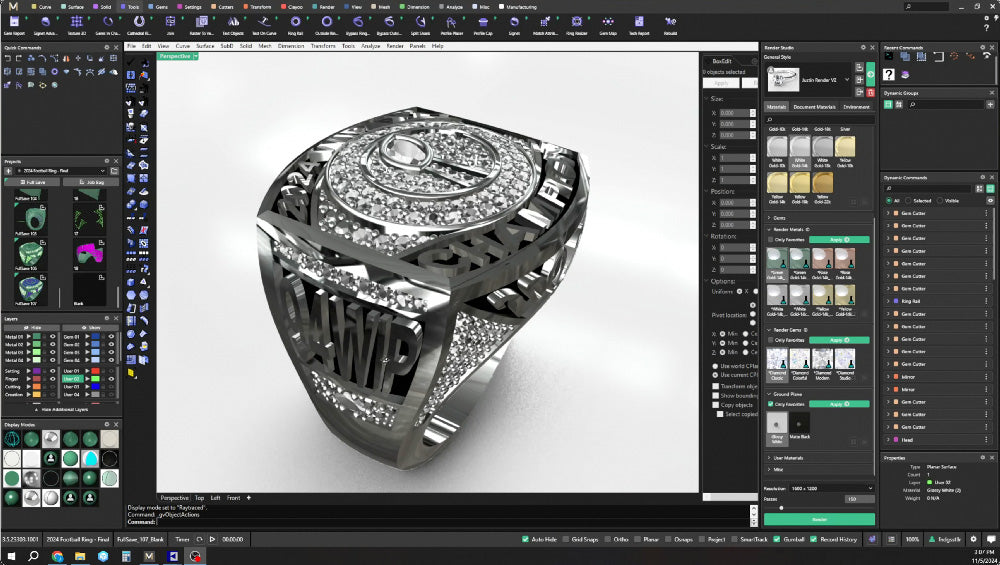Switch to the Environment tab
The height and width of the screenshot is (565, 1000).
[856, 106]
